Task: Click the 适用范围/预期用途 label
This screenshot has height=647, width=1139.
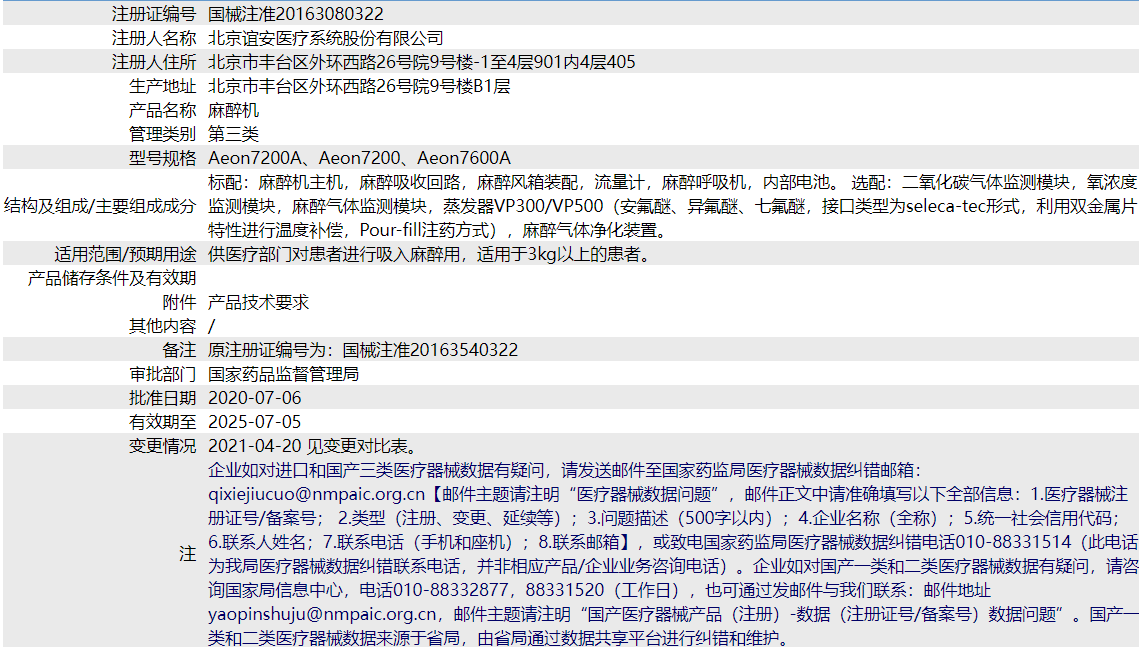Action: (125, 253)
